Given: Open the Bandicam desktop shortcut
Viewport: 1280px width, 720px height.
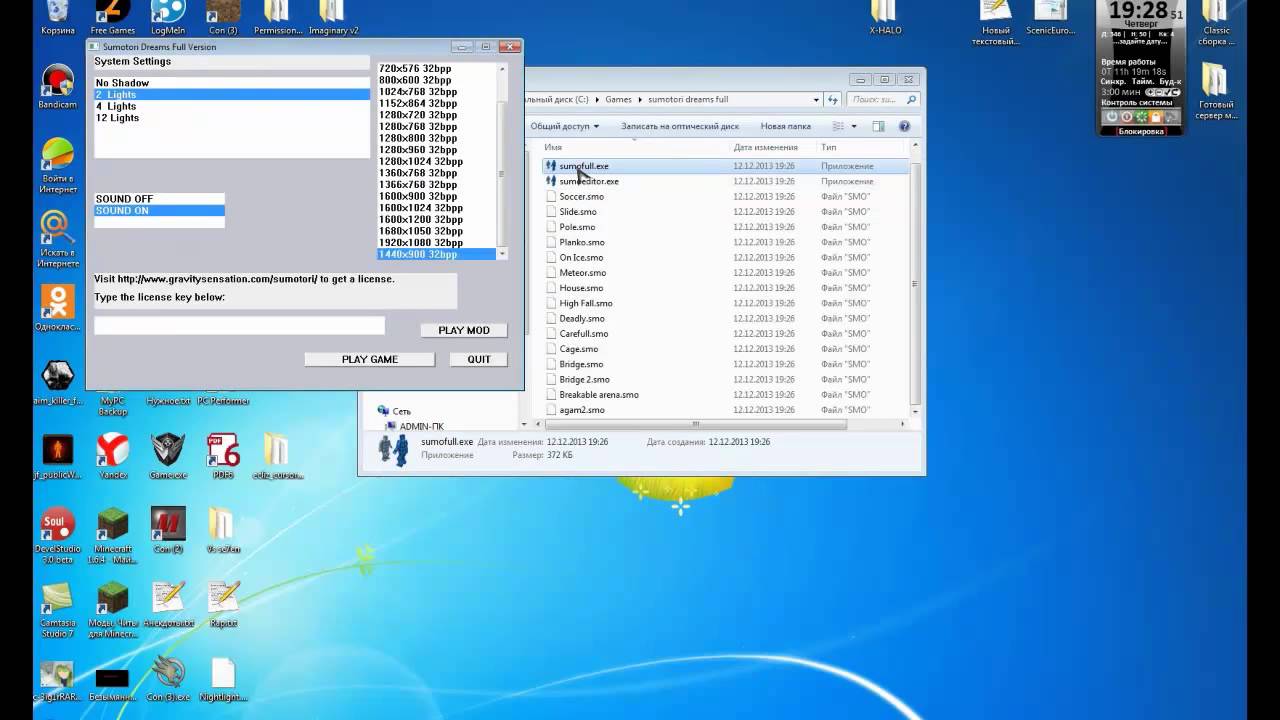Looking at the screenshot, I should click(57, 85).
